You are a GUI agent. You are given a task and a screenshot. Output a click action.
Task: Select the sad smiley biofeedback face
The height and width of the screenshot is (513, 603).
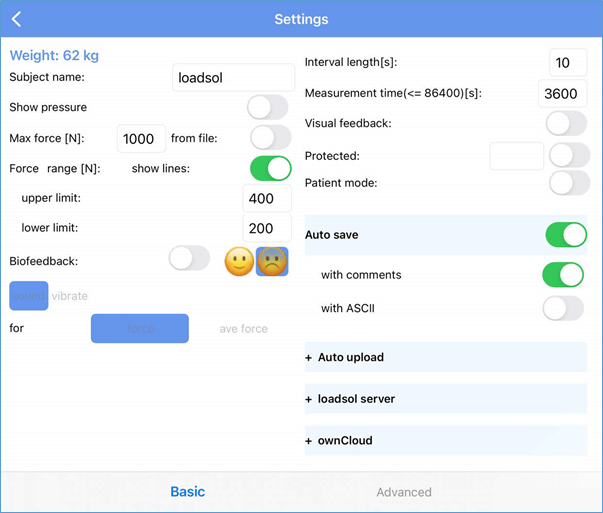click(x=272, y=261)
